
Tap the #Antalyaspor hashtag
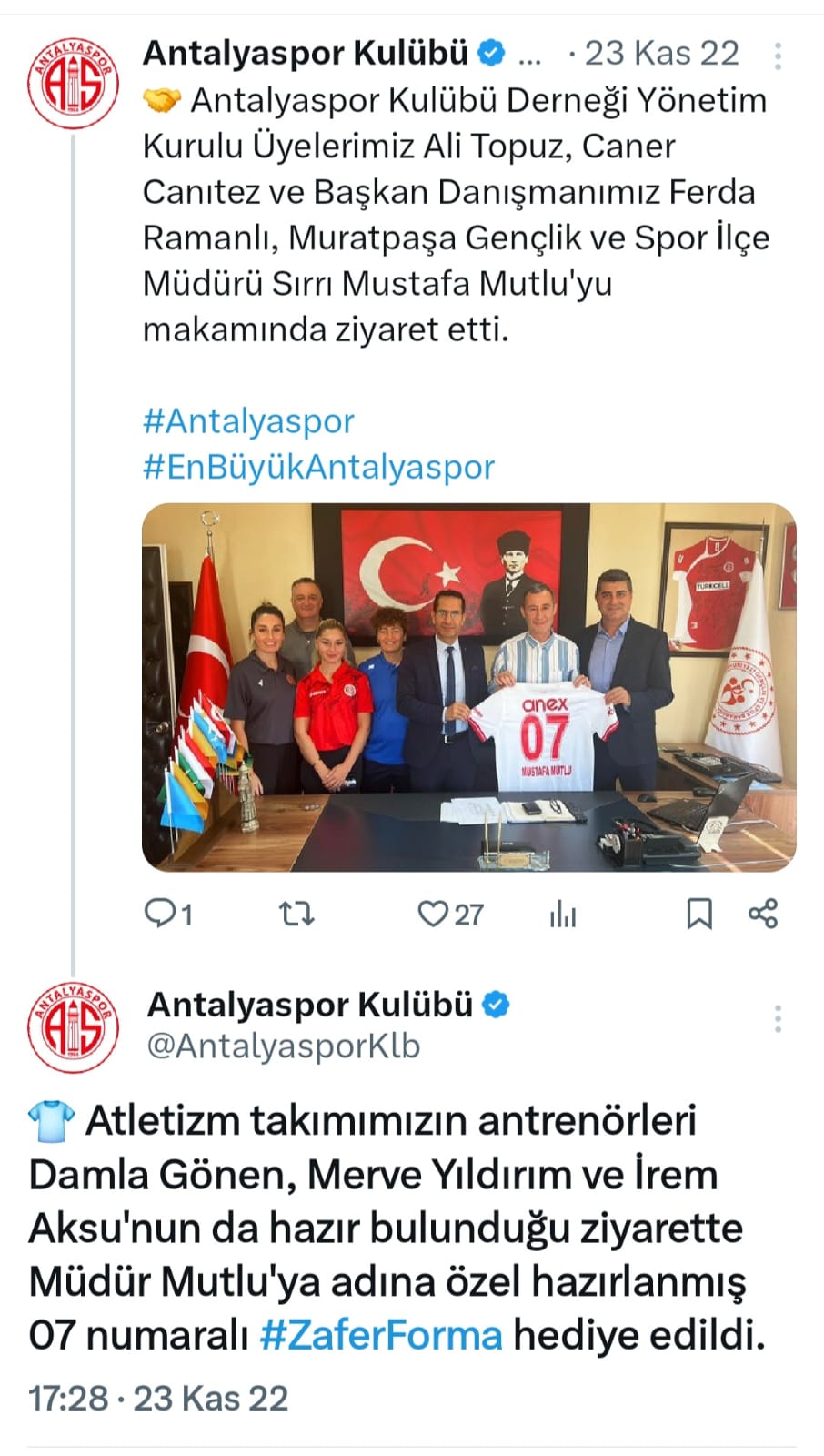point(248,420)
